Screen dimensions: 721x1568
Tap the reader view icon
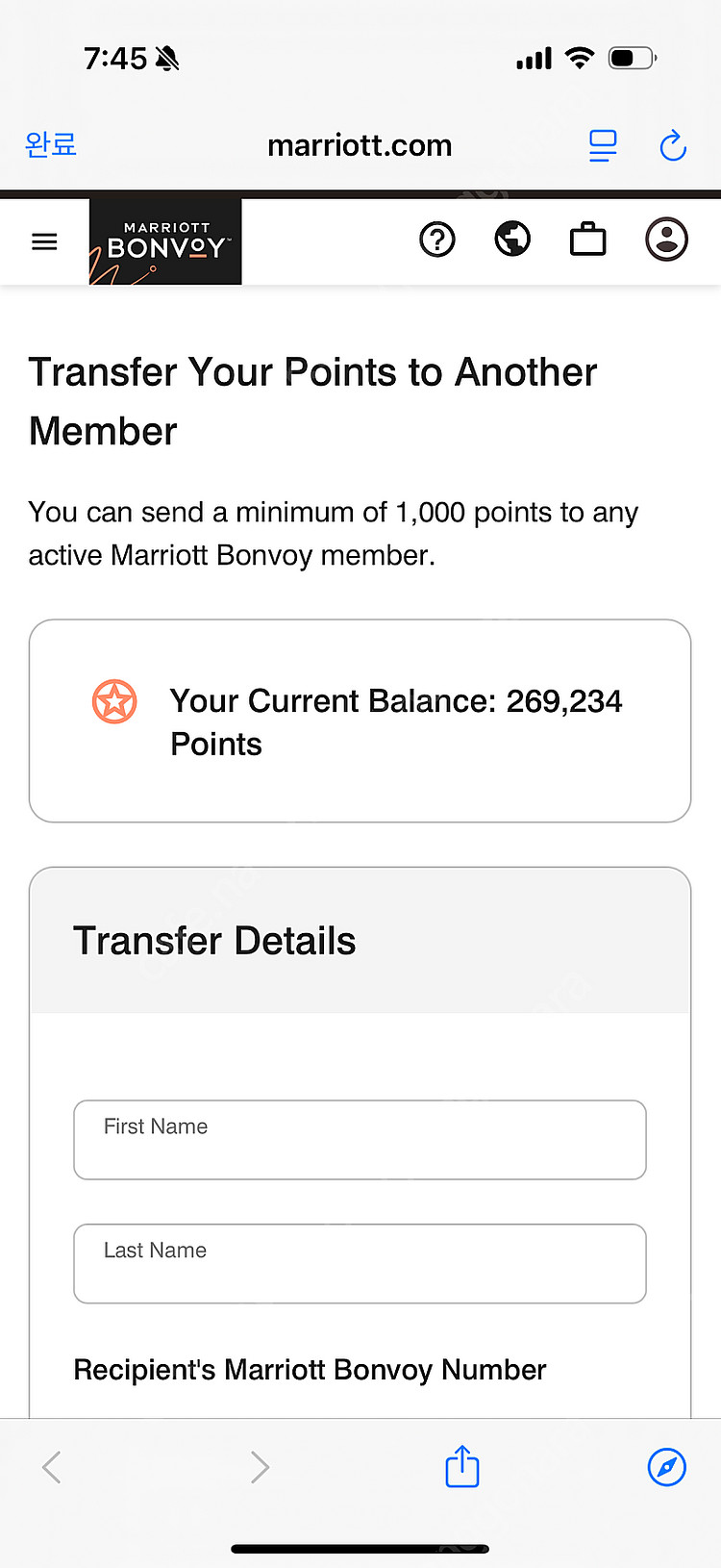pos(603,146)
